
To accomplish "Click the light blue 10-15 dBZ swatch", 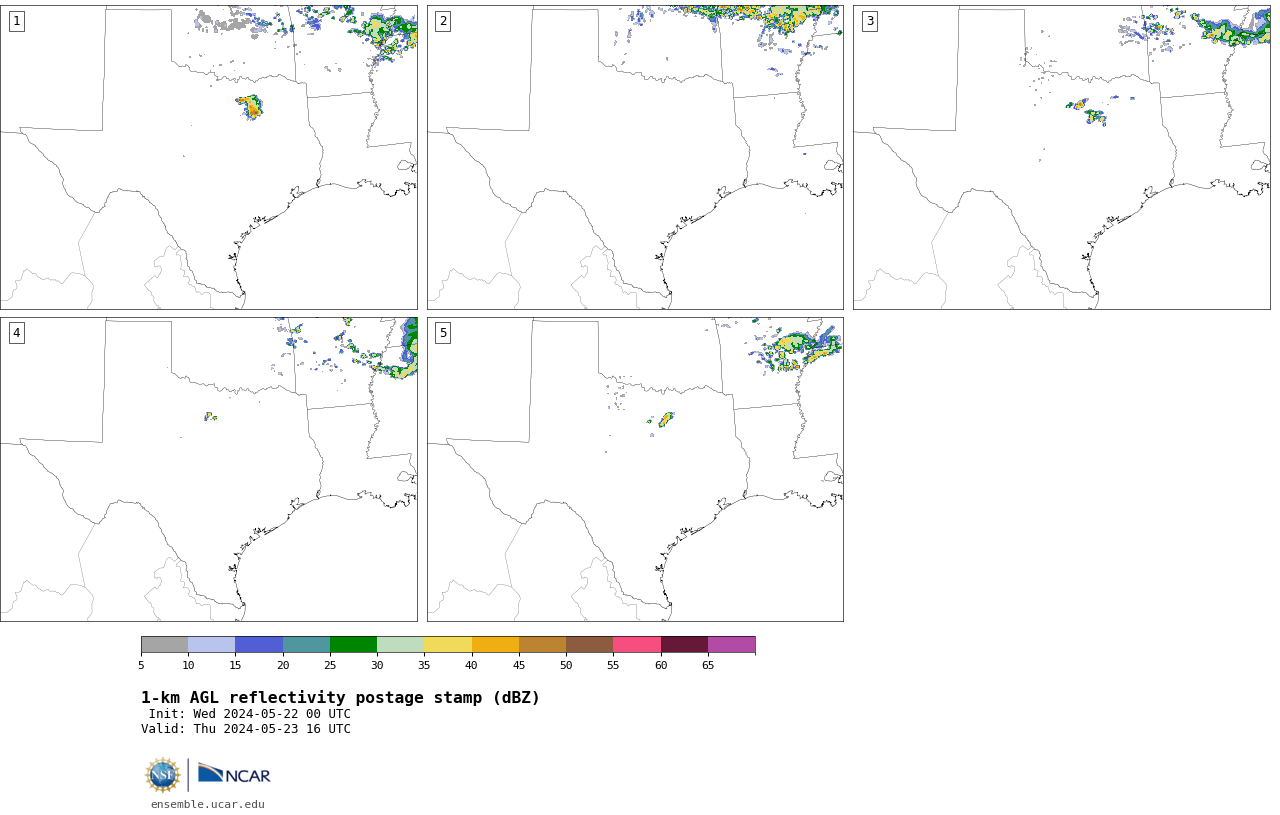I will [212, 644].
